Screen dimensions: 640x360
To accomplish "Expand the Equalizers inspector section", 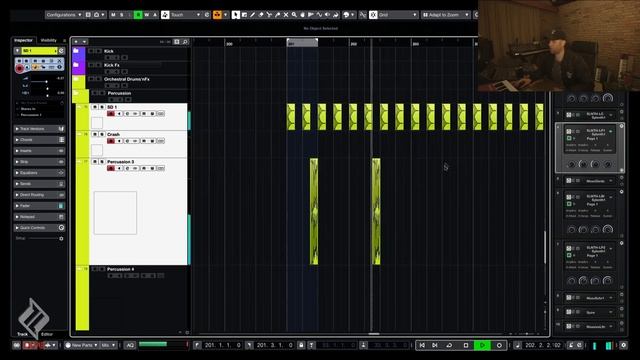I will [x=39, y=173].
